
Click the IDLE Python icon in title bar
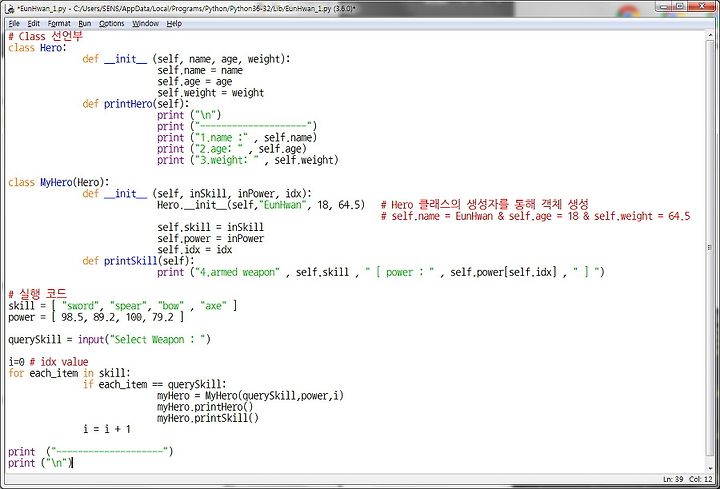pos(10,9)
